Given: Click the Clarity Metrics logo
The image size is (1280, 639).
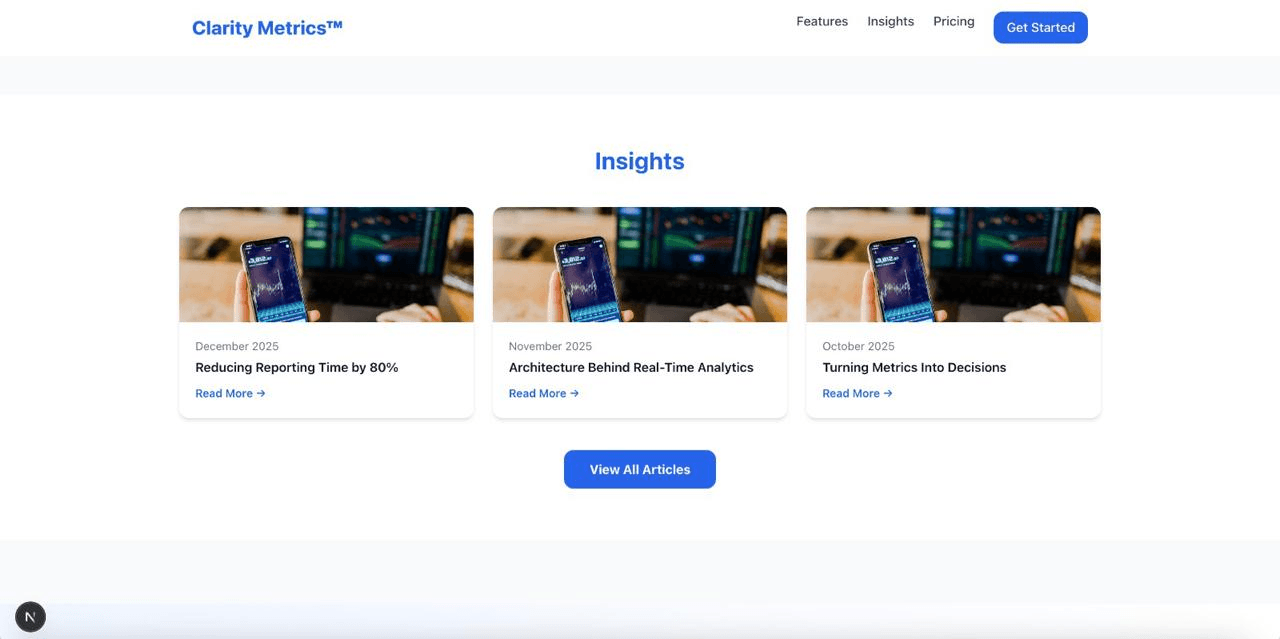Looking at the screenshot, I should coord(267,28).
